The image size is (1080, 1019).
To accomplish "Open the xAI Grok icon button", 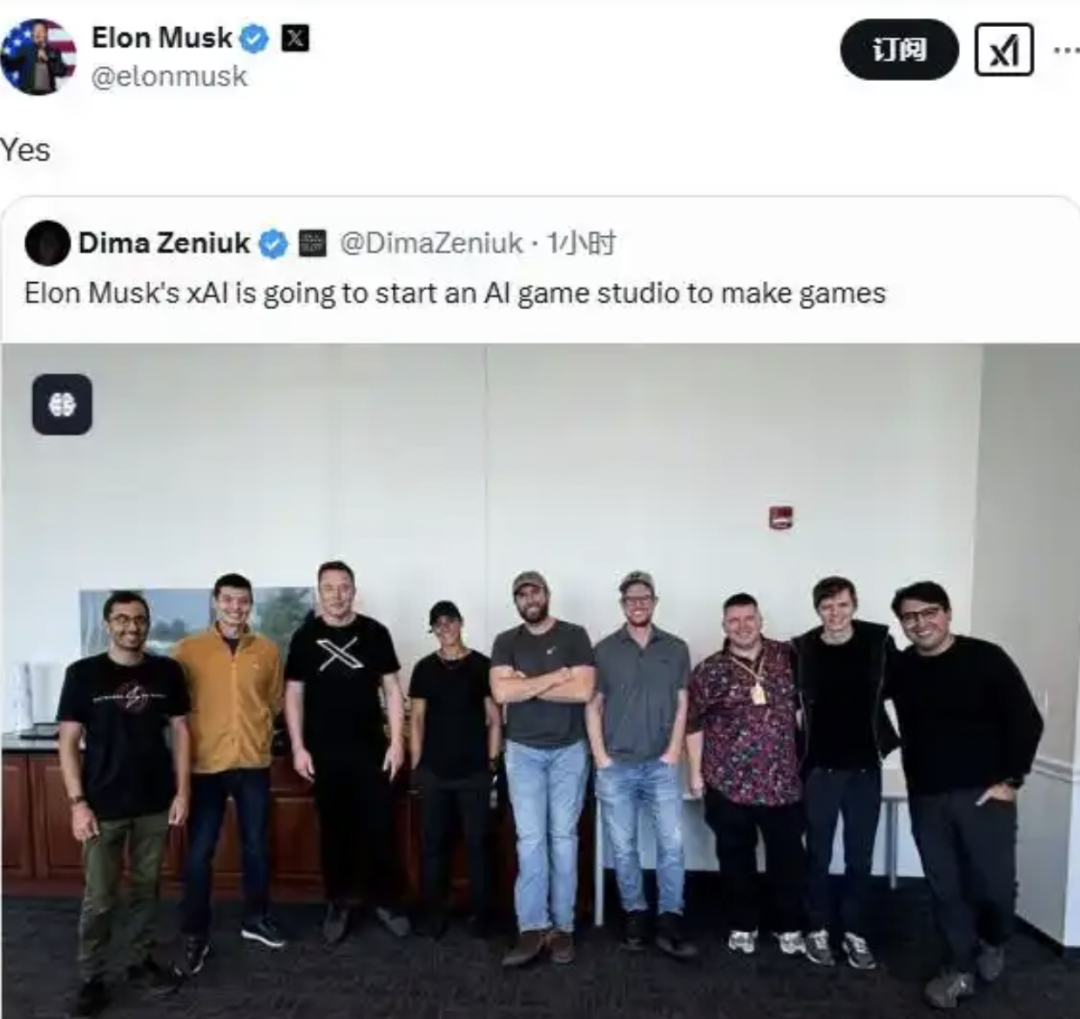I will 1004,50.
